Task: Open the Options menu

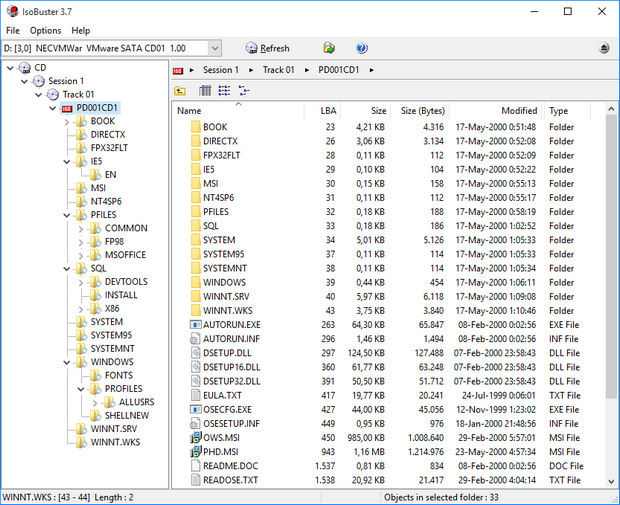Action: 45,31
